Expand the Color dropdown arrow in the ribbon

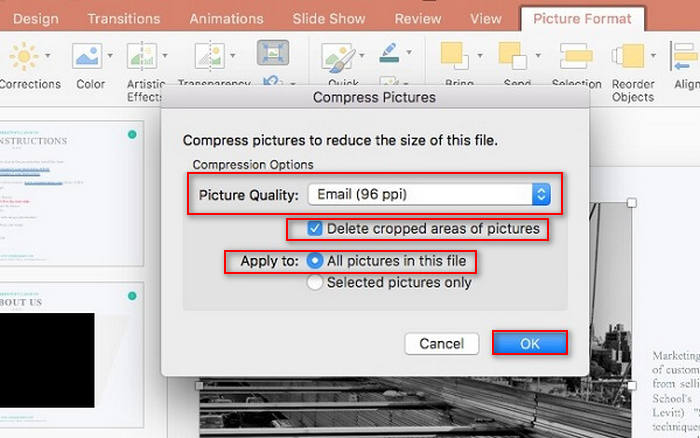109,55
